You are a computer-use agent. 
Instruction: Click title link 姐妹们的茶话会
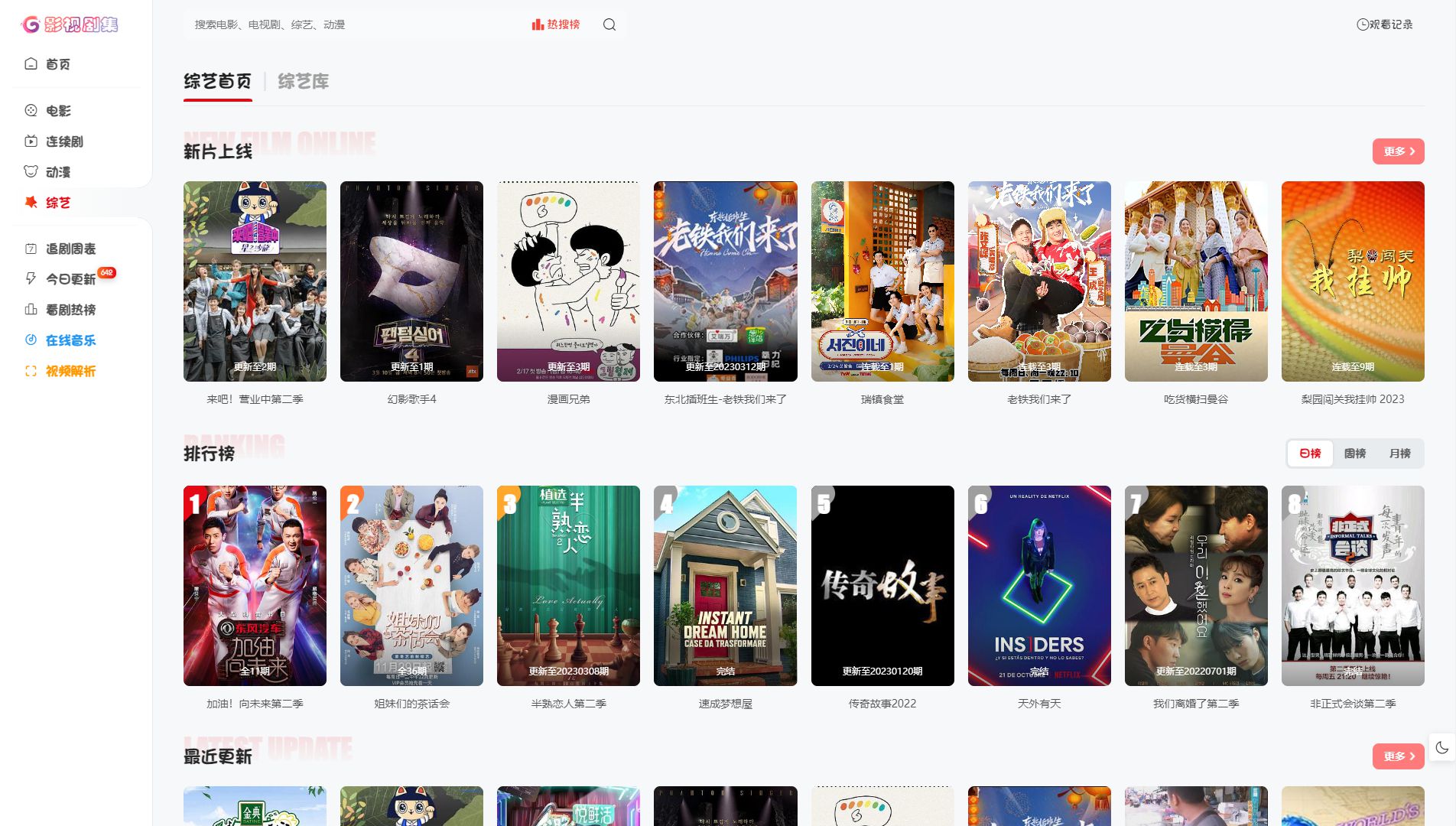[x=411, y=704]
